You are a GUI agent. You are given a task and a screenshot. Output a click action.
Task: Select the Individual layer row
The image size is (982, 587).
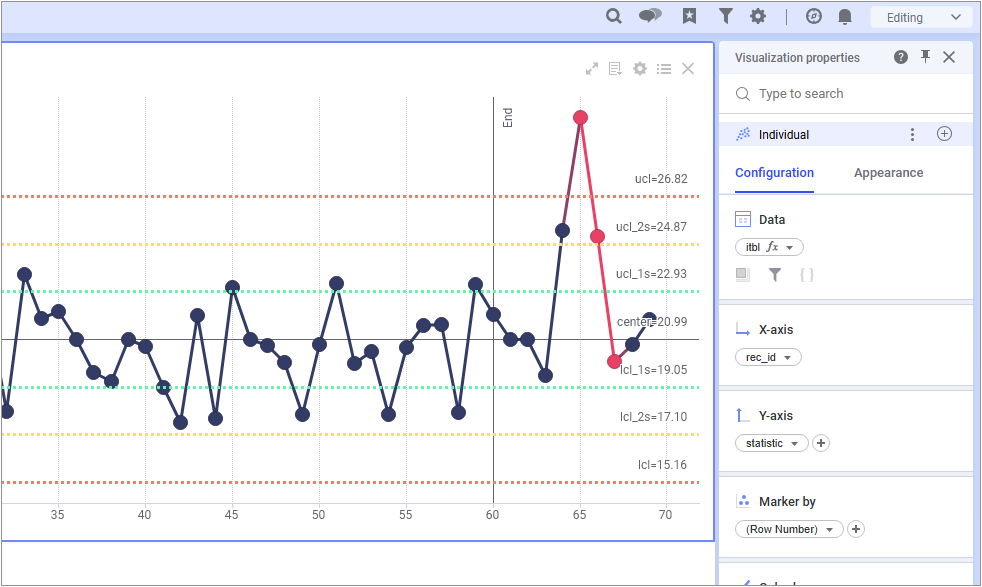845,134
